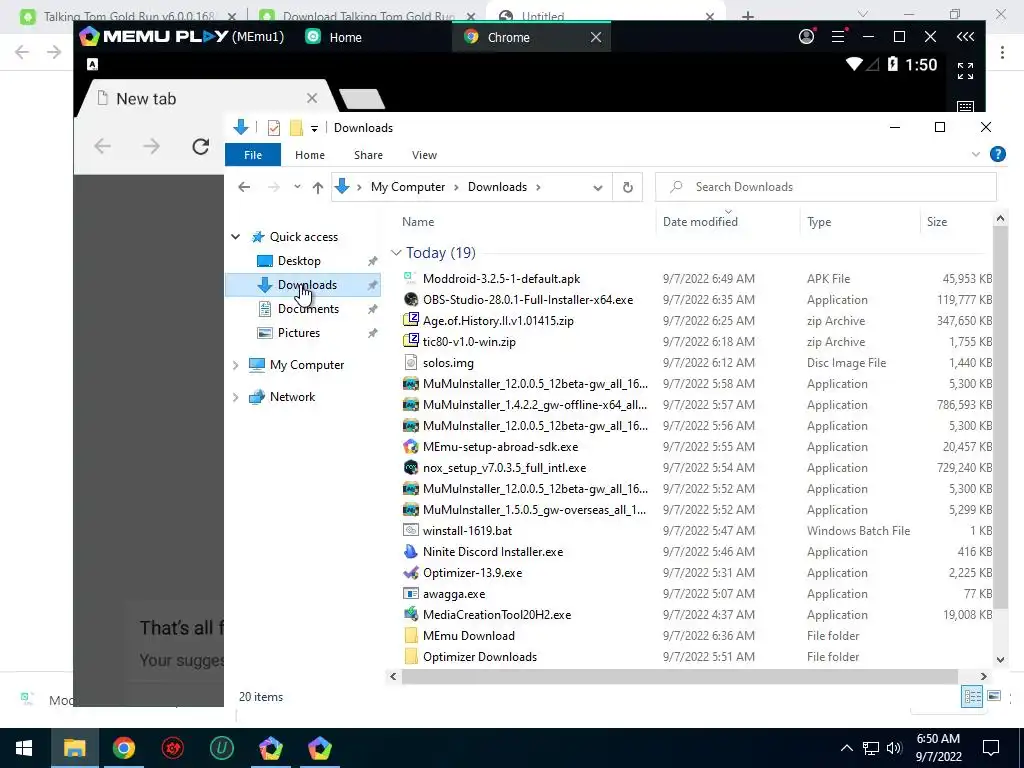Open the View ribbon tab
Image resolution: width=1024 pixels, height=768 pixels.
click(x=424, y=155)
